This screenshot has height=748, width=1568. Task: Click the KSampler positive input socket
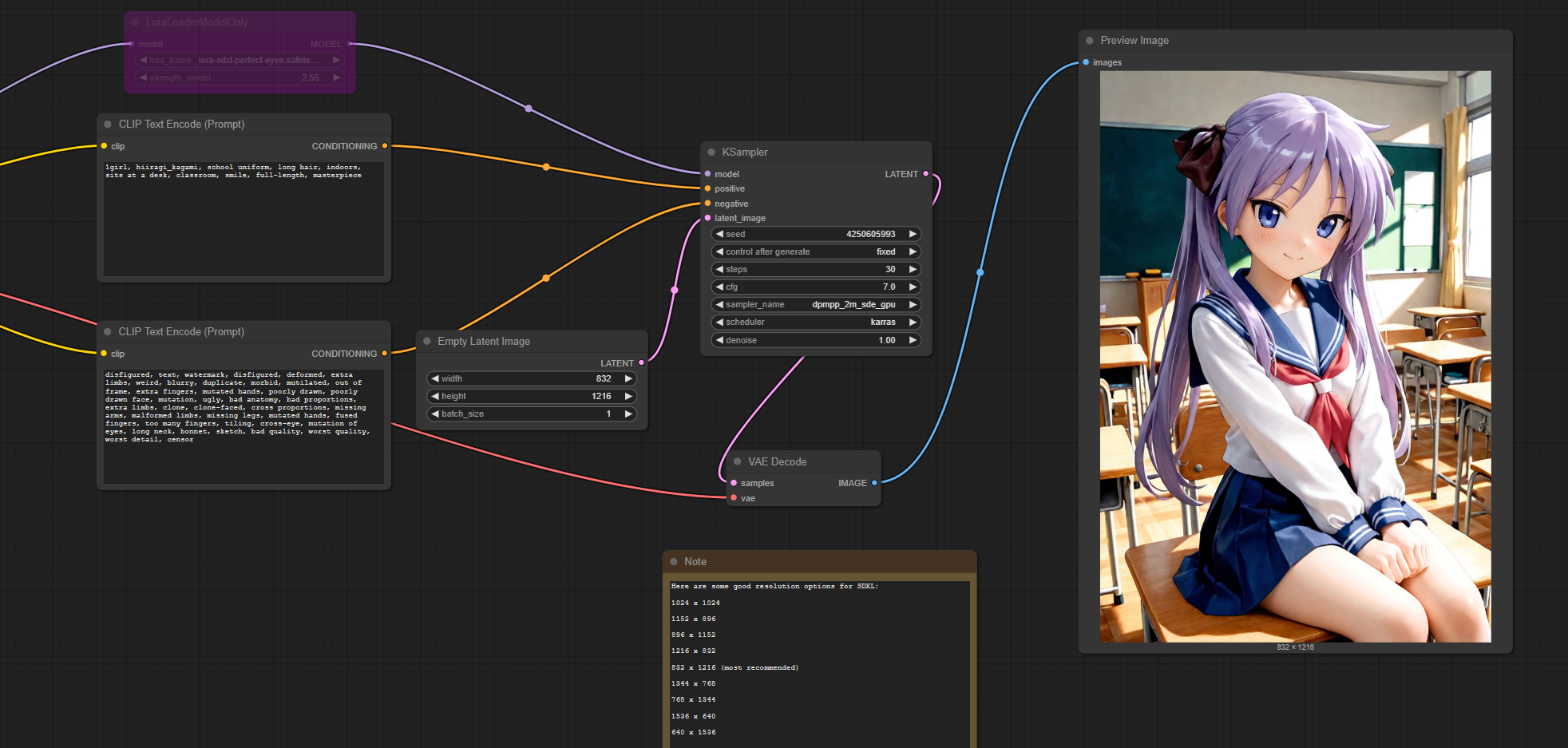coord(707,188)
